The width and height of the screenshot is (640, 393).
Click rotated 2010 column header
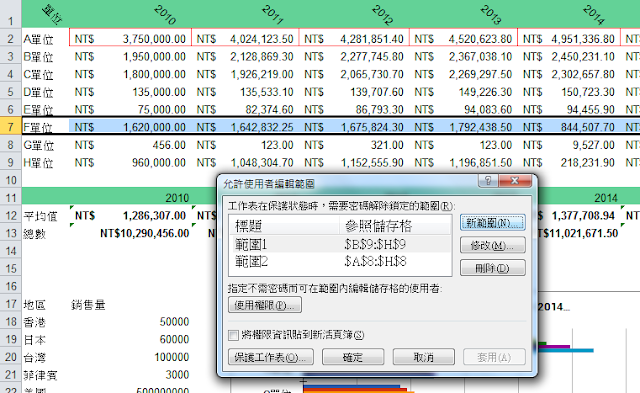click(165, 15)
